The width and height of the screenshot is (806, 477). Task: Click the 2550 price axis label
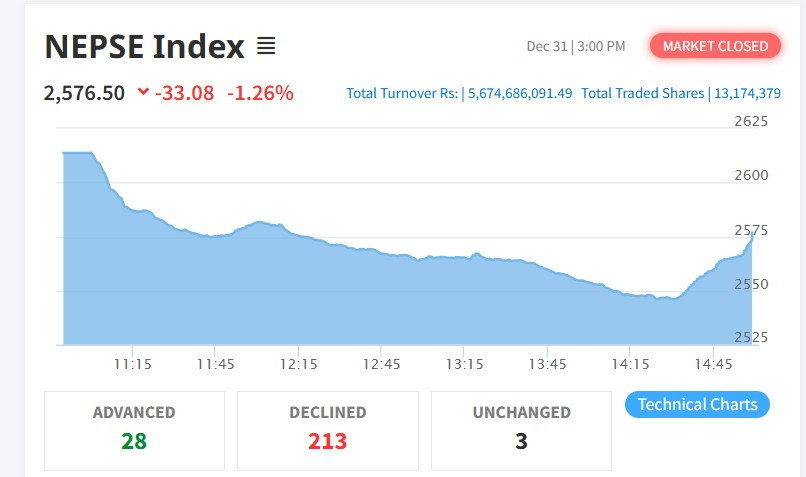coord(750,284)
